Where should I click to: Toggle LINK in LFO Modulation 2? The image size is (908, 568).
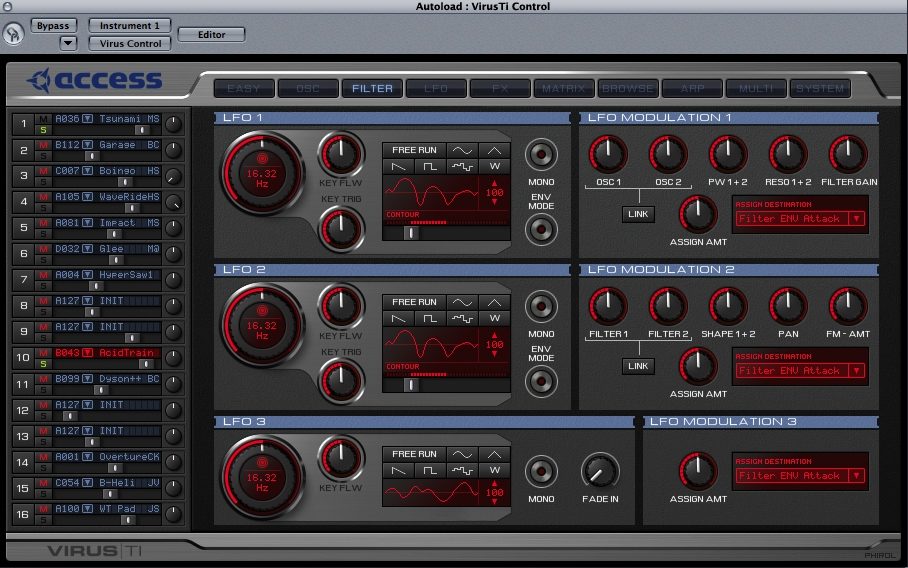coord(638,367)
